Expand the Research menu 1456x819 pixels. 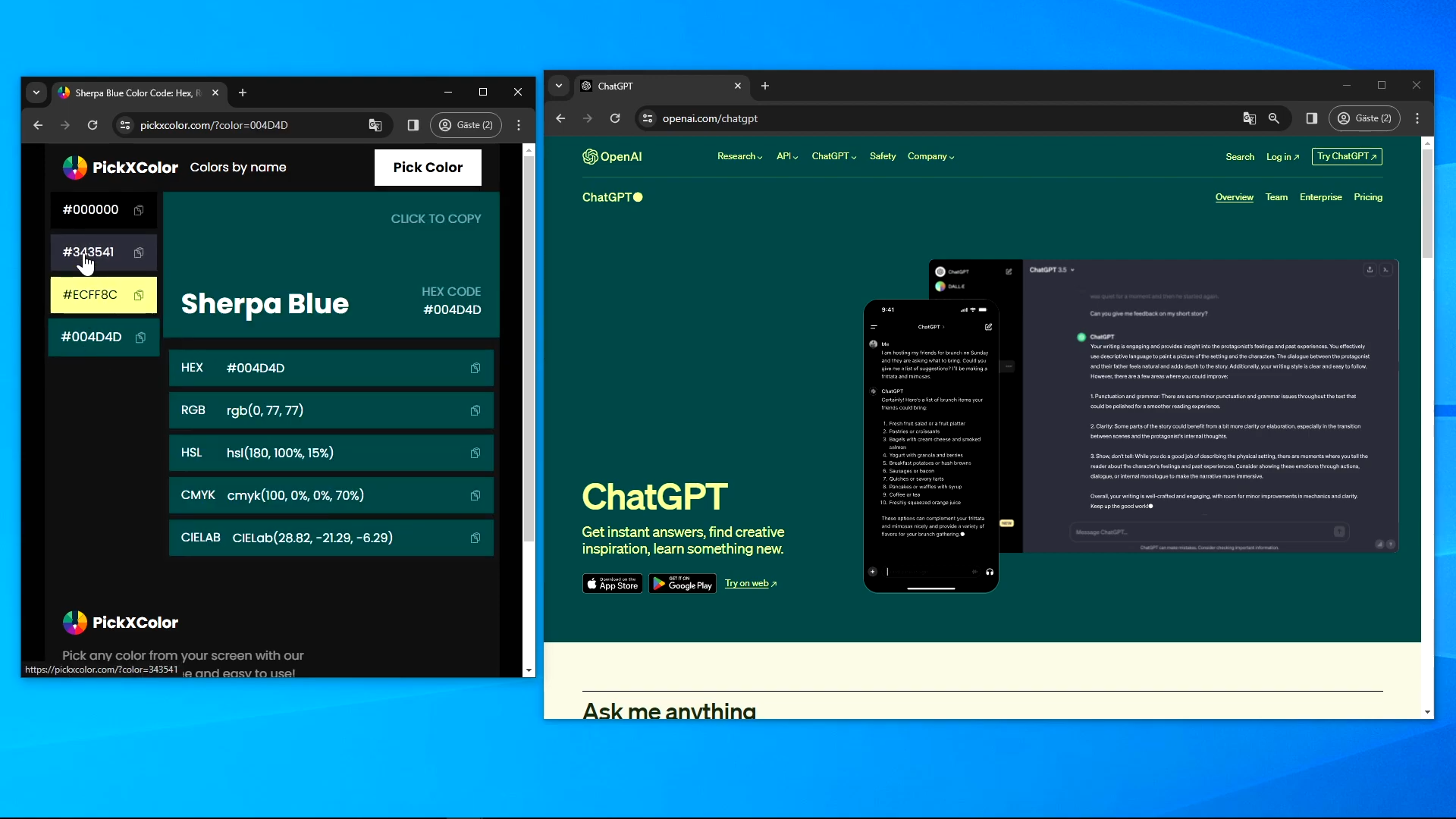[x=740, y=156]
